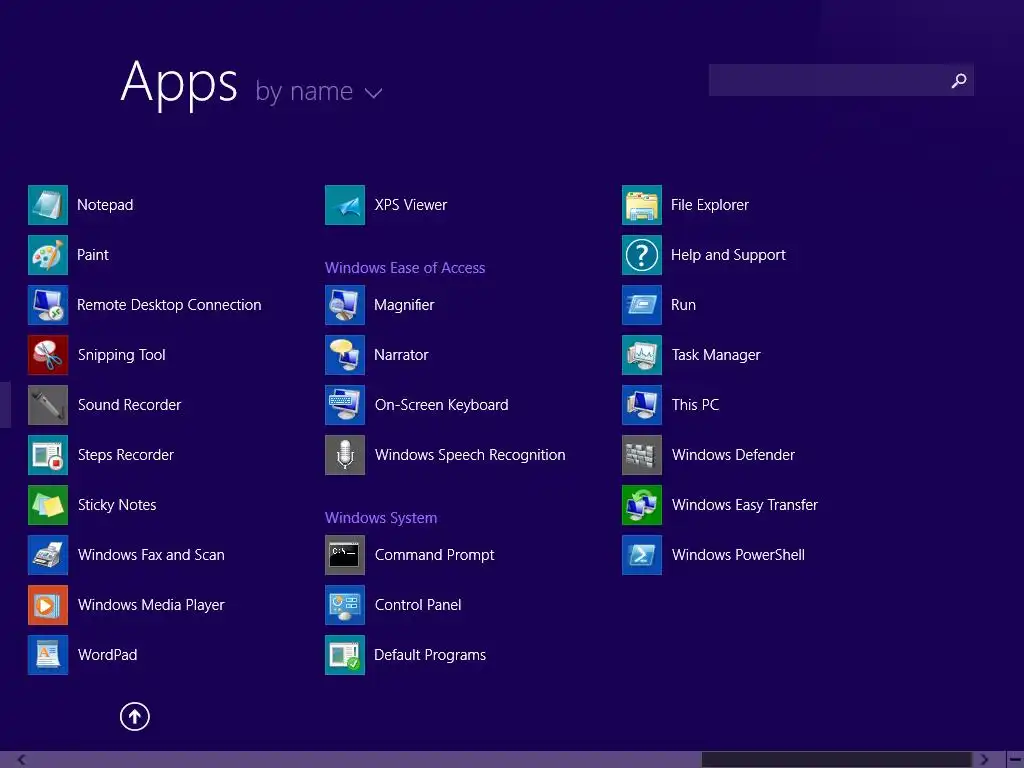
Task: Click the 'Windows Speech Recognition' label
Action: 470,455
